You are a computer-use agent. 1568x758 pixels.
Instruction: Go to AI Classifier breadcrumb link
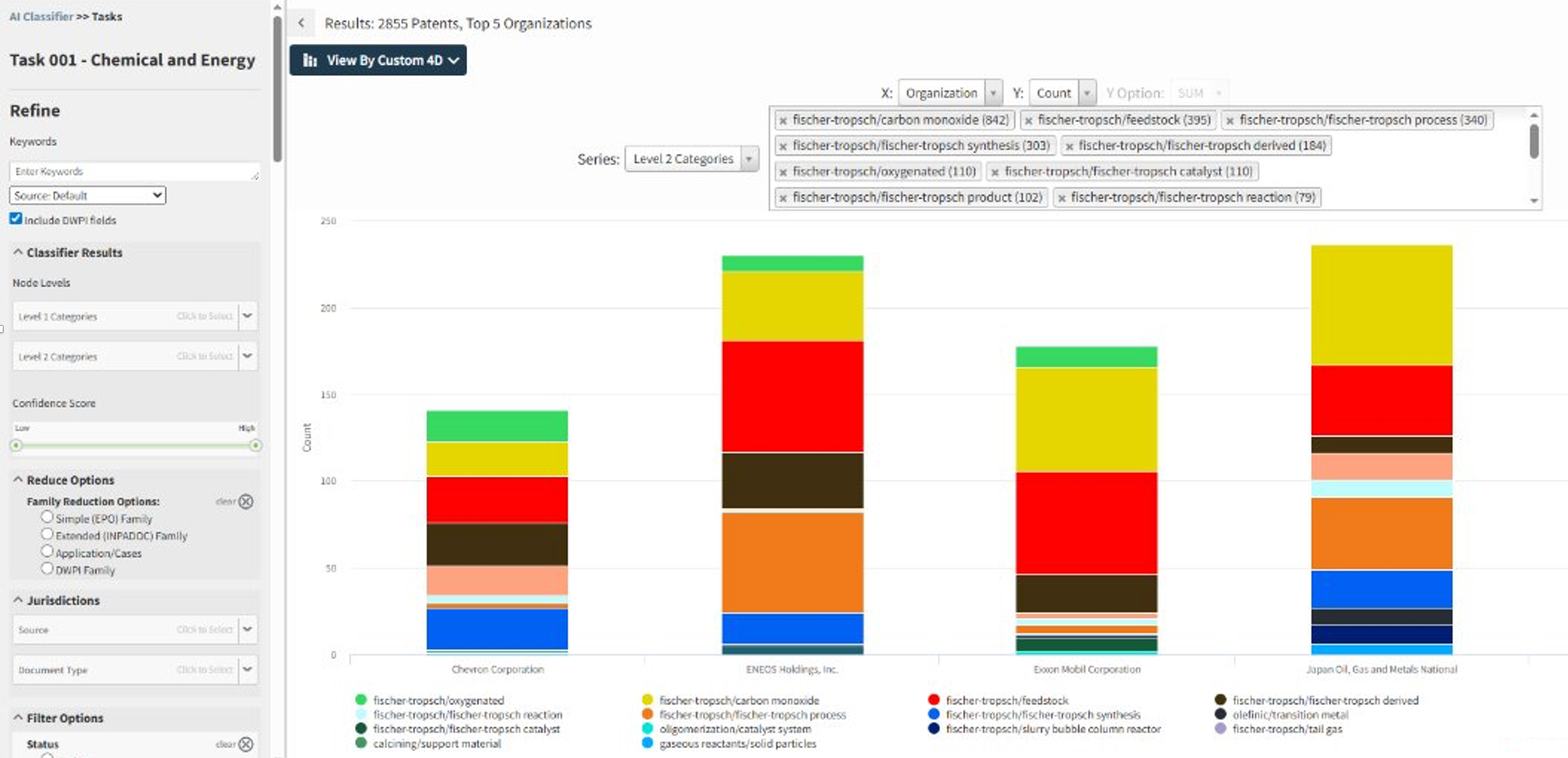41,16
